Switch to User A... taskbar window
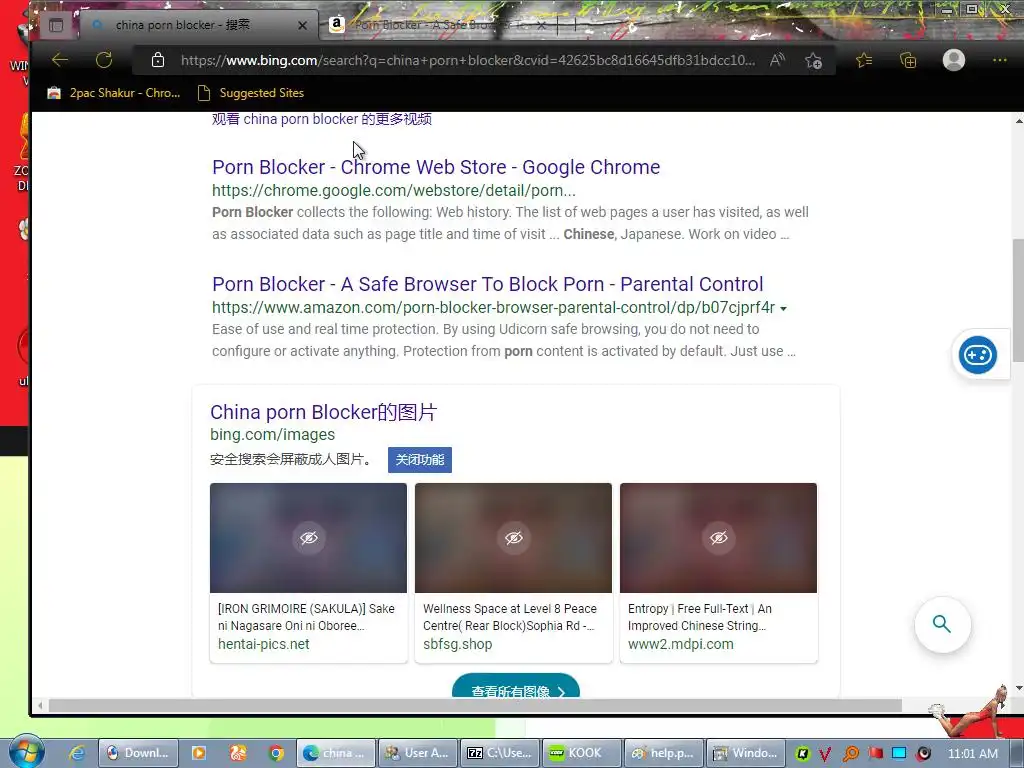Viewport: 1024px width, 768px height. 419,753
